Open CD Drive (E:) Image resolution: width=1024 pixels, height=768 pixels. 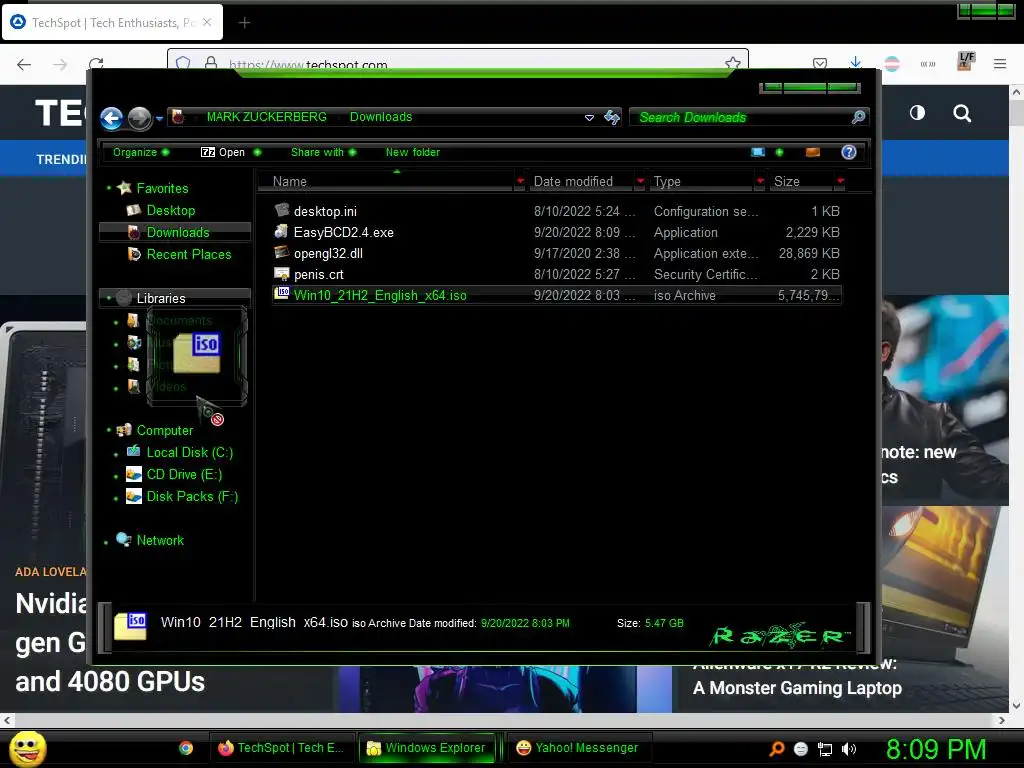[184, 474]
